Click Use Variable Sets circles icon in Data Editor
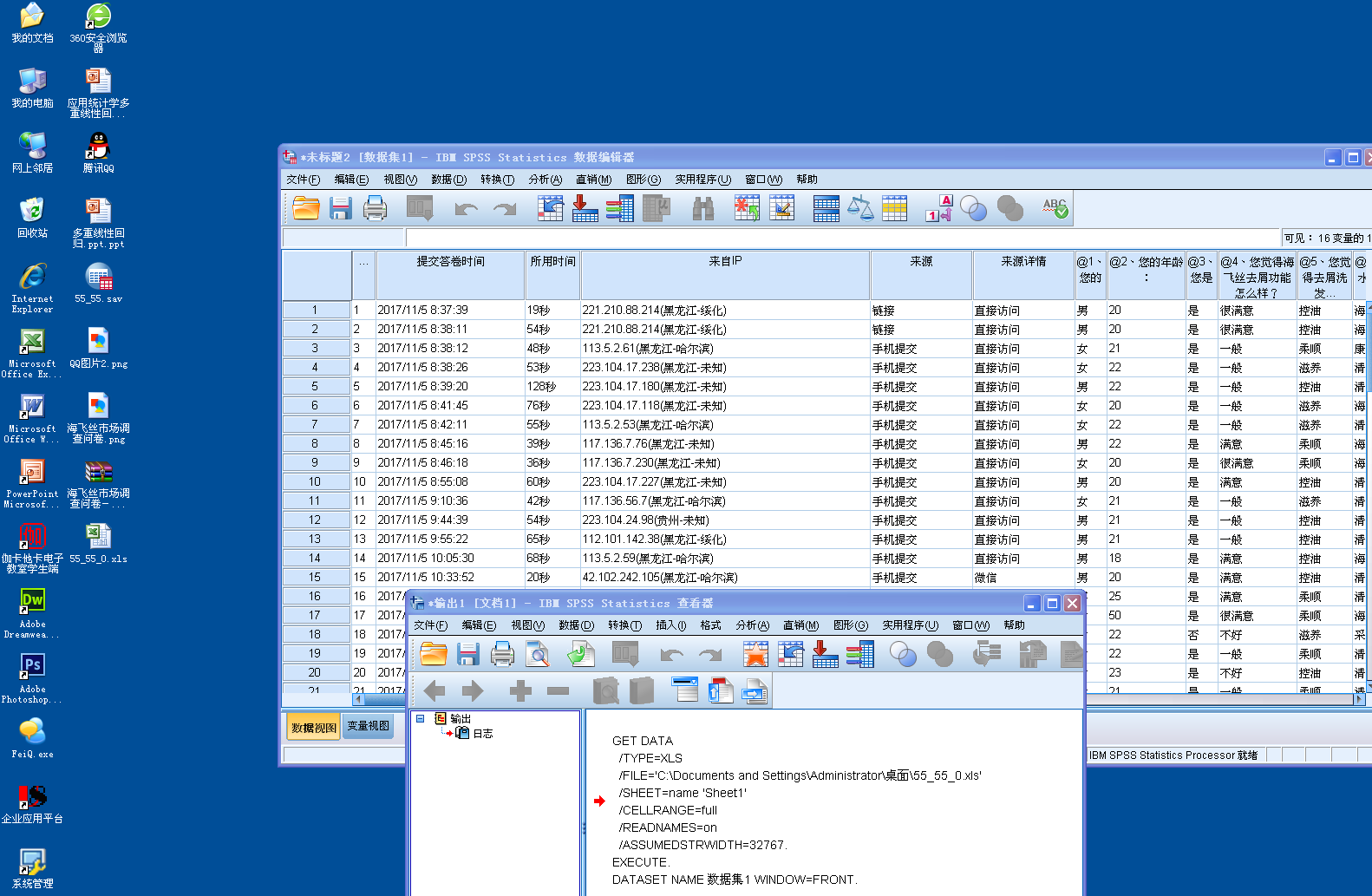Viewport: 1372px width, 896px height. [x=974, y=208]
